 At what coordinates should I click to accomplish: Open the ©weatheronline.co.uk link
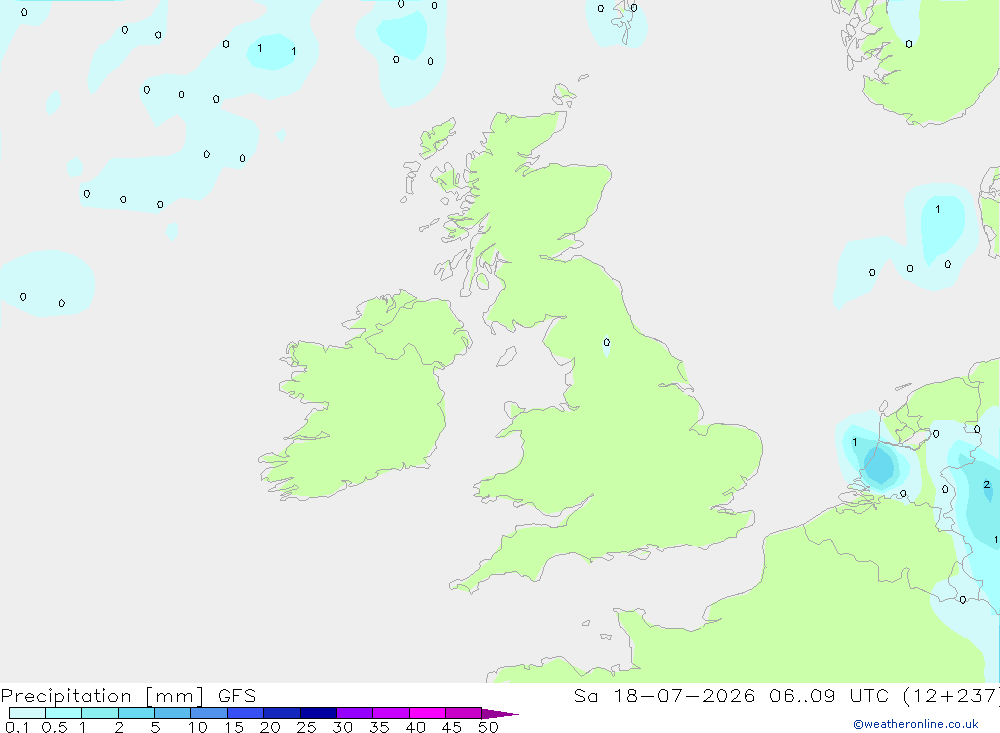coord(916,724)
